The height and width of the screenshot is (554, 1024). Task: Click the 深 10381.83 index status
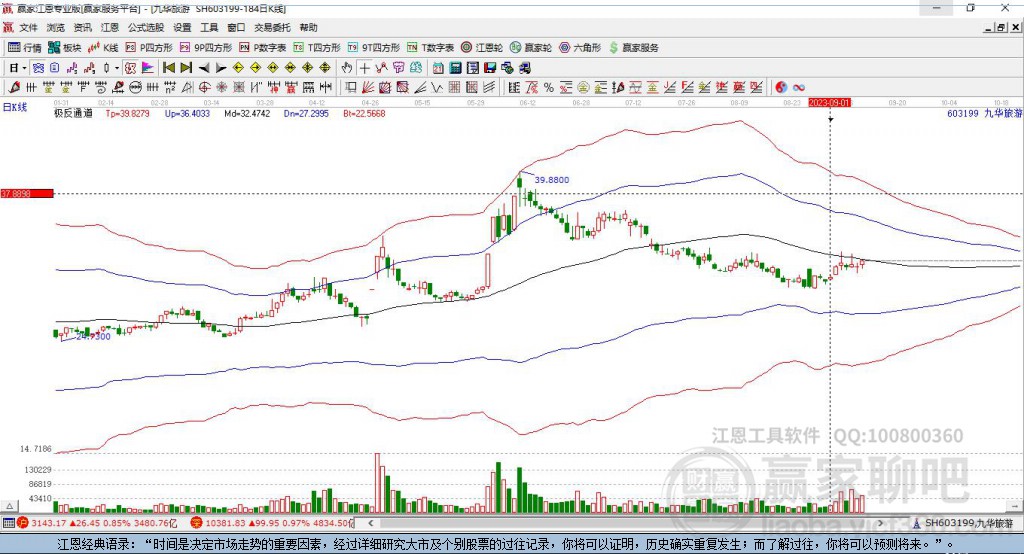[272, 523]
